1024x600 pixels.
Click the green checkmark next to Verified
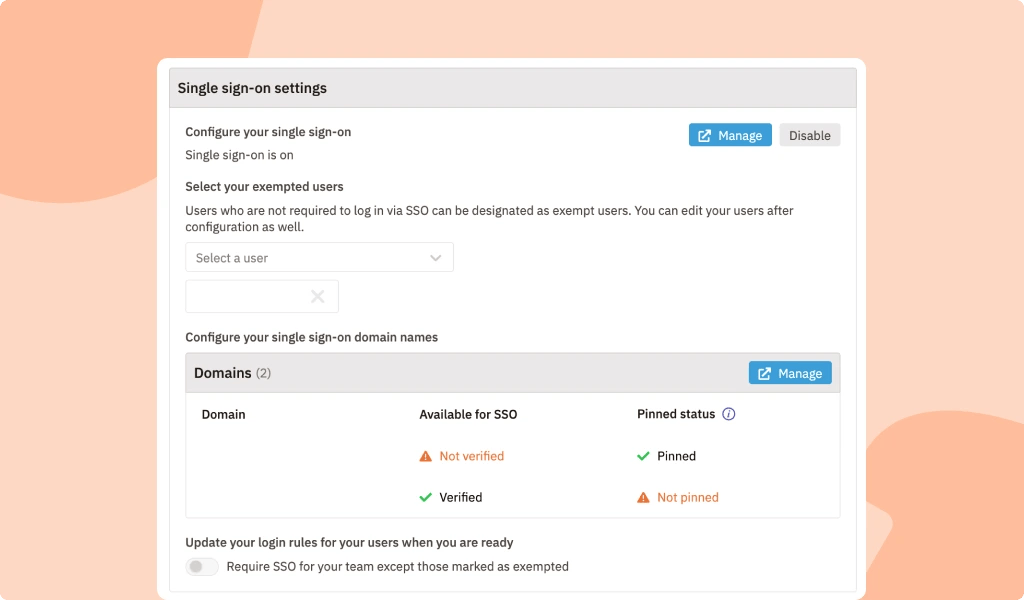[426, 497]
